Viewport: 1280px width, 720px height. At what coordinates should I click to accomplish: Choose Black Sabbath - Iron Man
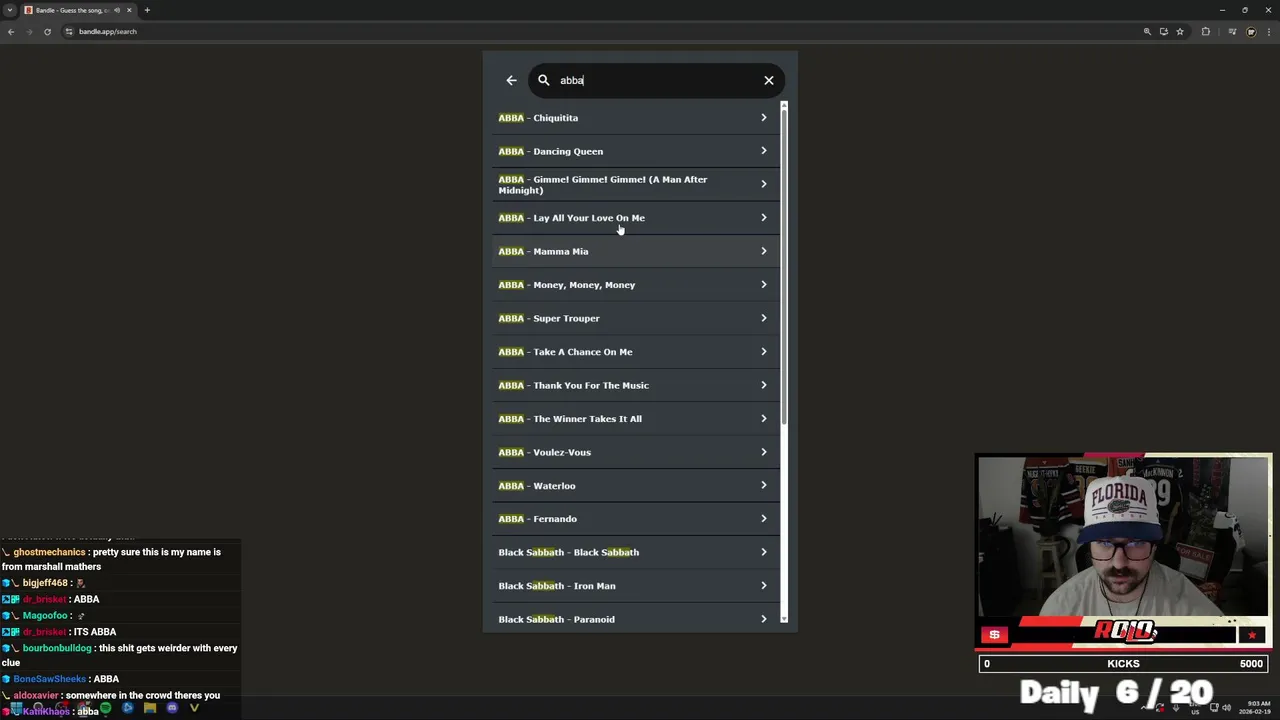634,586
